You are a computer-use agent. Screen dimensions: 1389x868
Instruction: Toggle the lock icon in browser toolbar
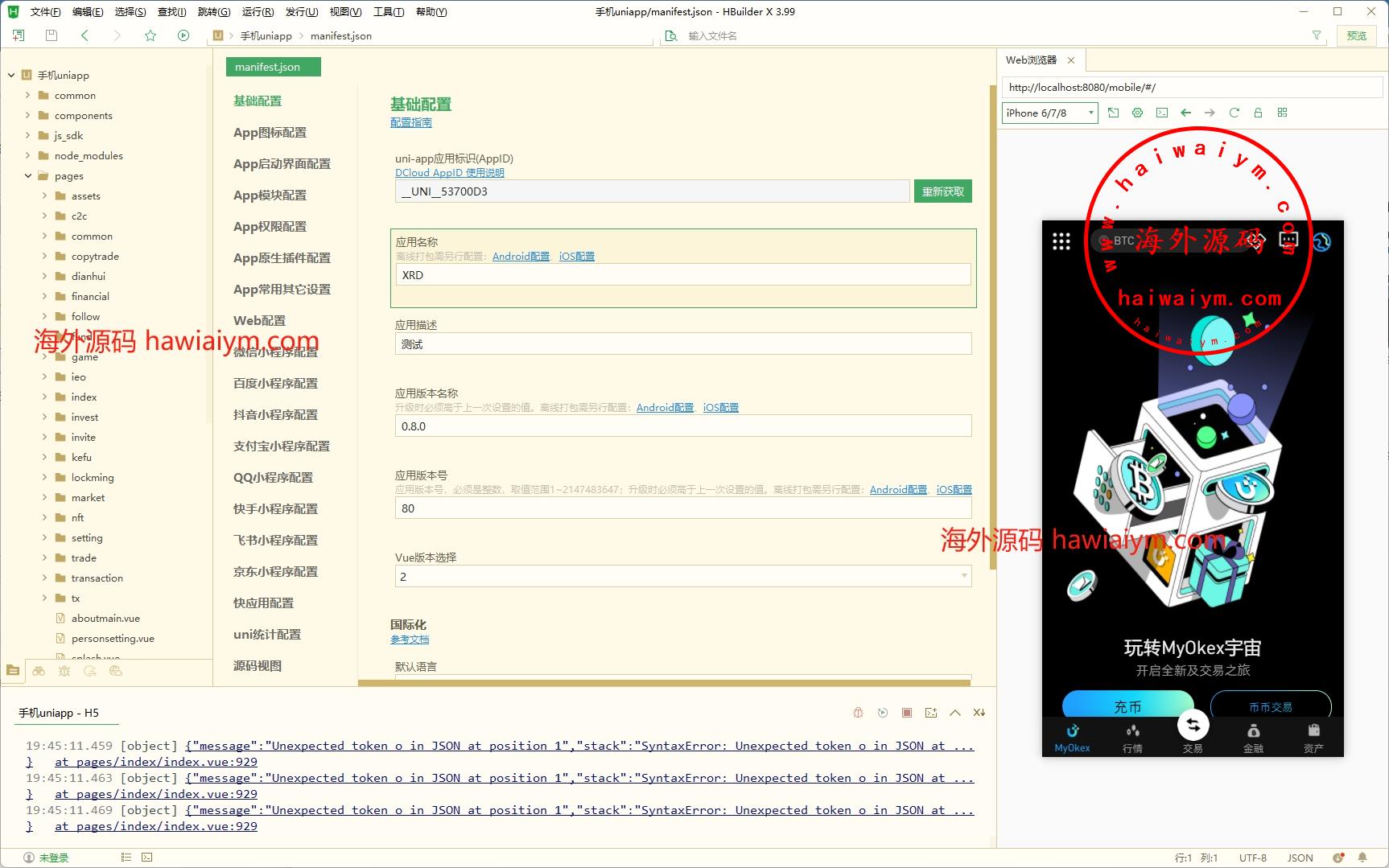(1258, 113)
